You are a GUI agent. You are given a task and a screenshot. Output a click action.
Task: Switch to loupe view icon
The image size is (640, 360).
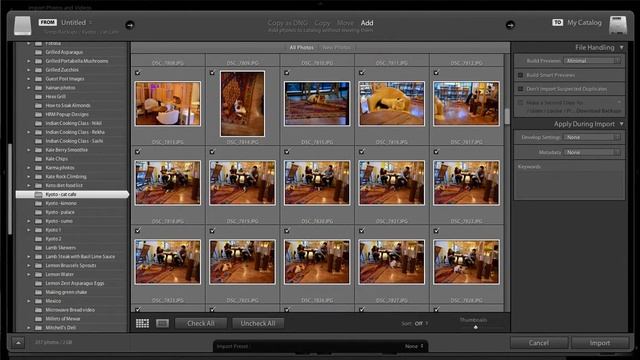(x=162, y=323)
